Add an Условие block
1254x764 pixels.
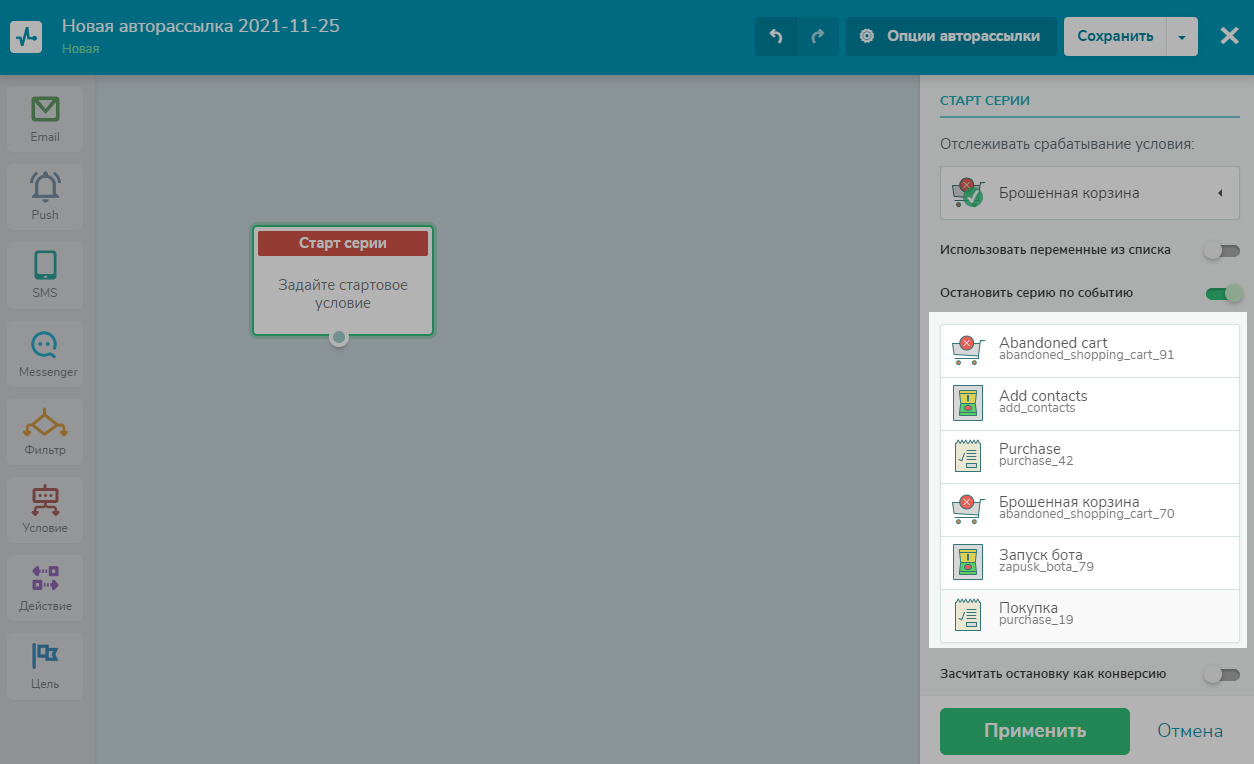(45, 509)
